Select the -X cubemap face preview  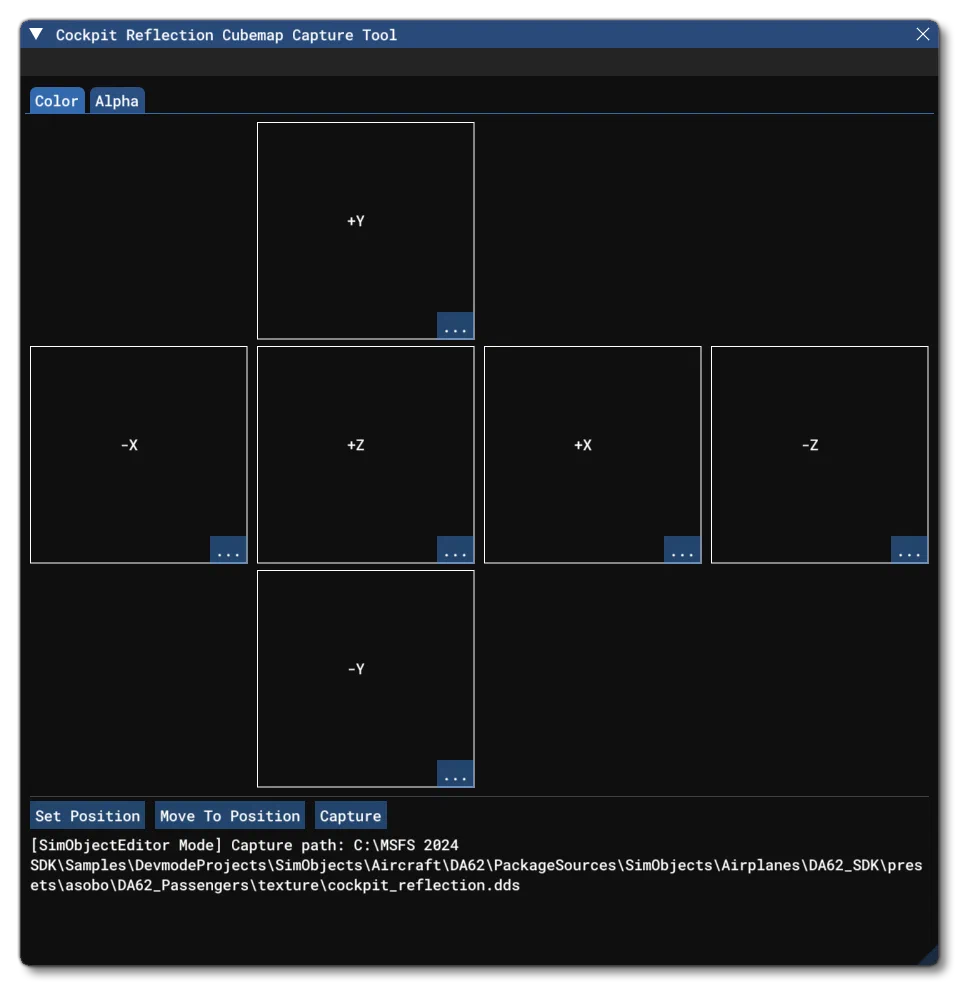(138, 454)
